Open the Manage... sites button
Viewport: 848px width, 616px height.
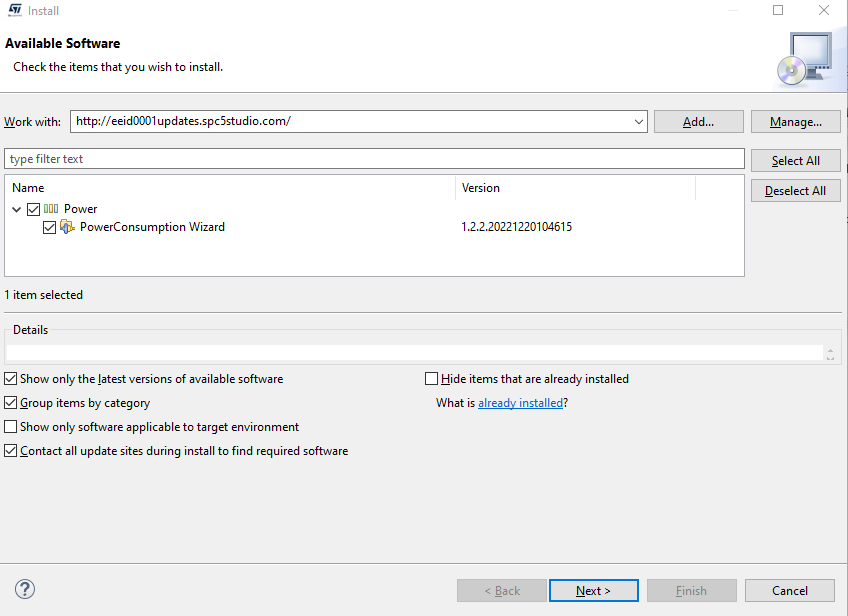pyautogui.click(x=796, y=122)
